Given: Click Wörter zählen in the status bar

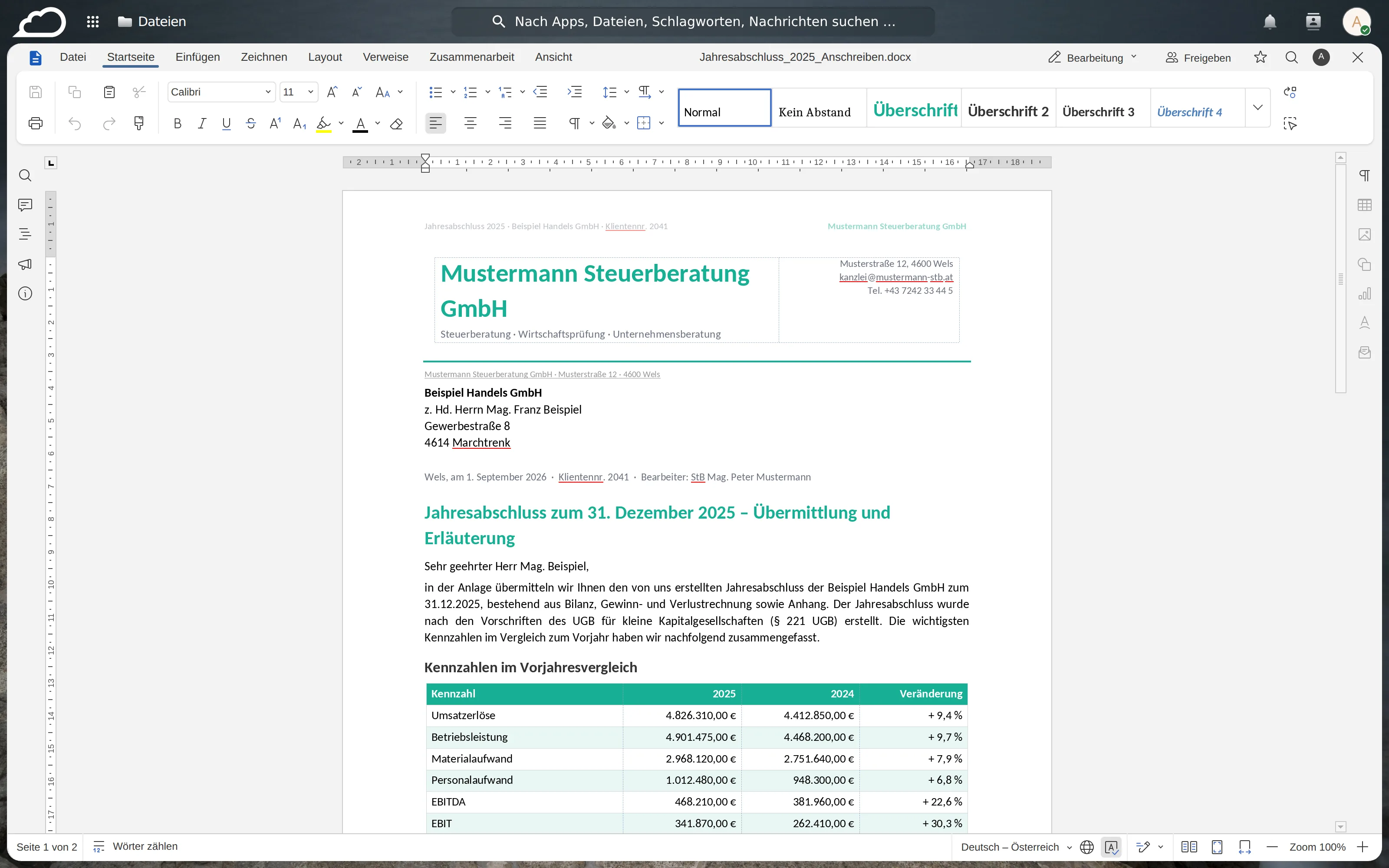Looking at the screenshot, I should click(x=135, y=847).
